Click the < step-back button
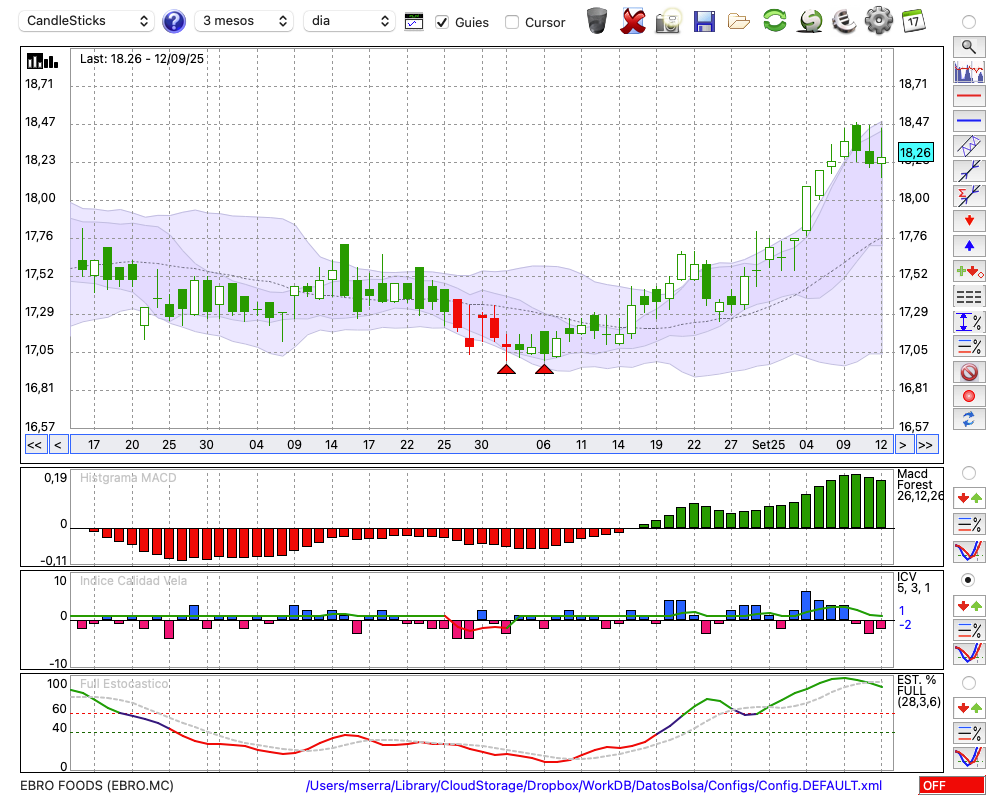 58,445
